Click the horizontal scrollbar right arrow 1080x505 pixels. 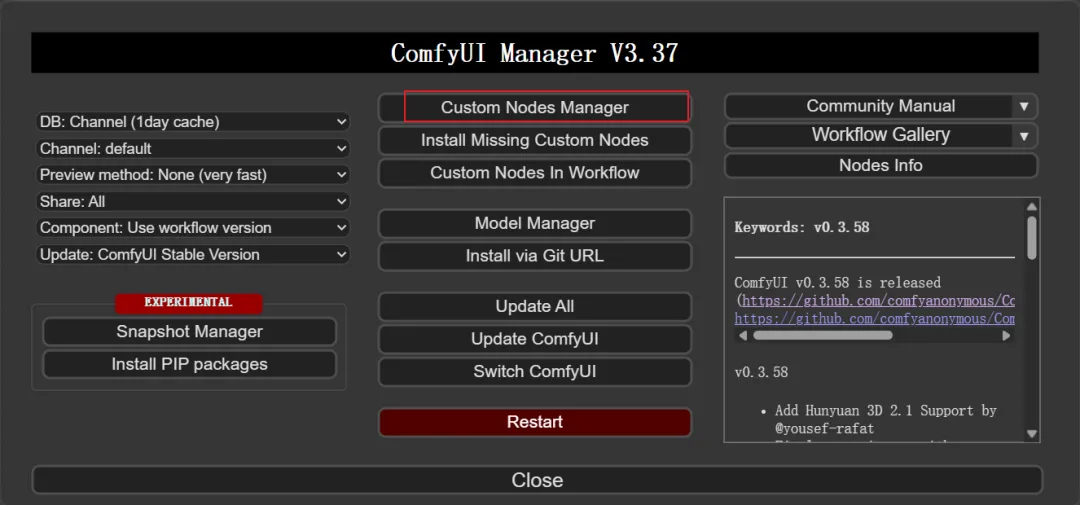pyautogui.click(x=1006, y=336)
